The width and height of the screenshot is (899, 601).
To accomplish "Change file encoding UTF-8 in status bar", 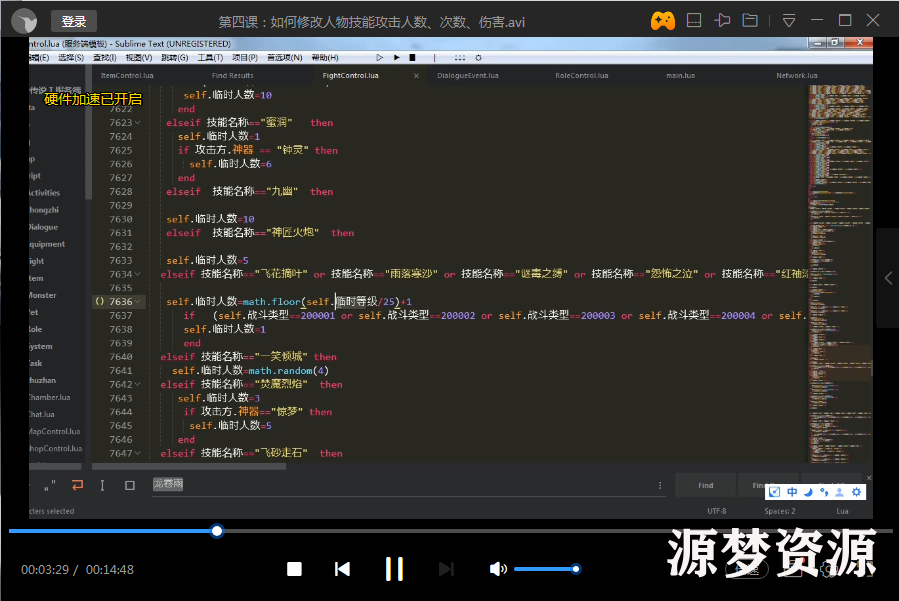I will pyautogui.click(x=717, y=511).
